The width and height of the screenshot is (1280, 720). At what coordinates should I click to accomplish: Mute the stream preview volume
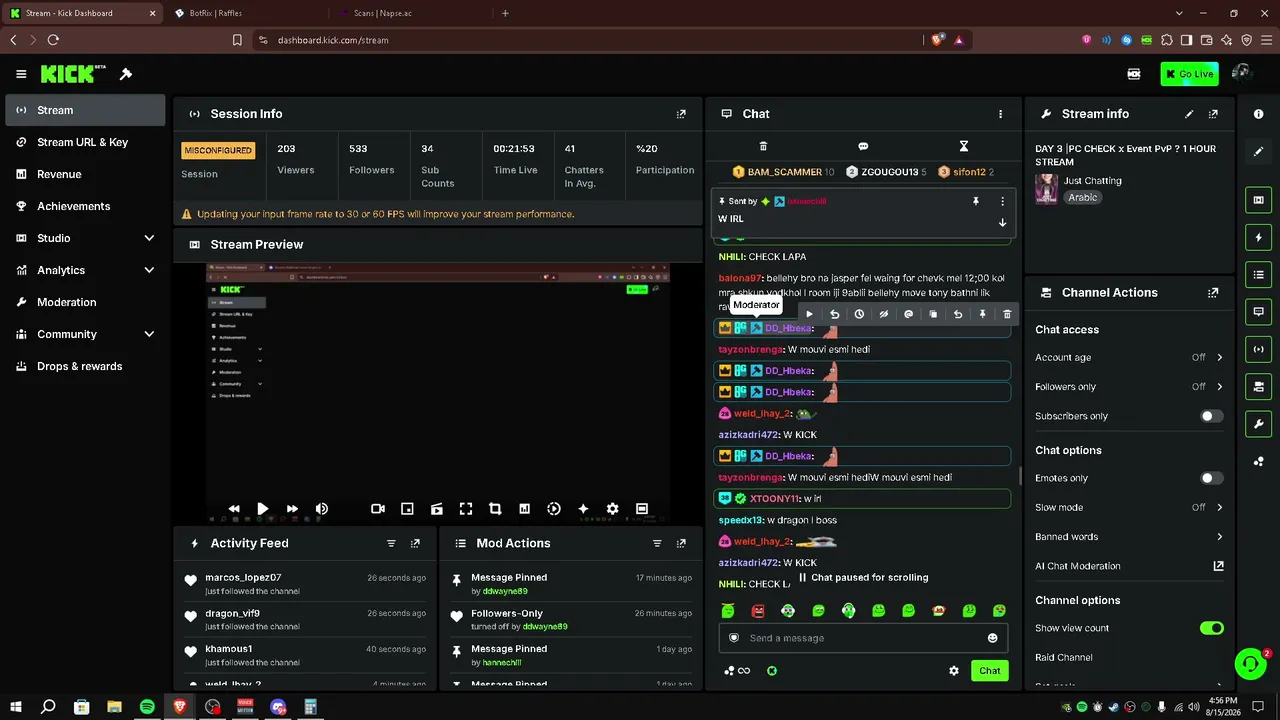(321, 509)
